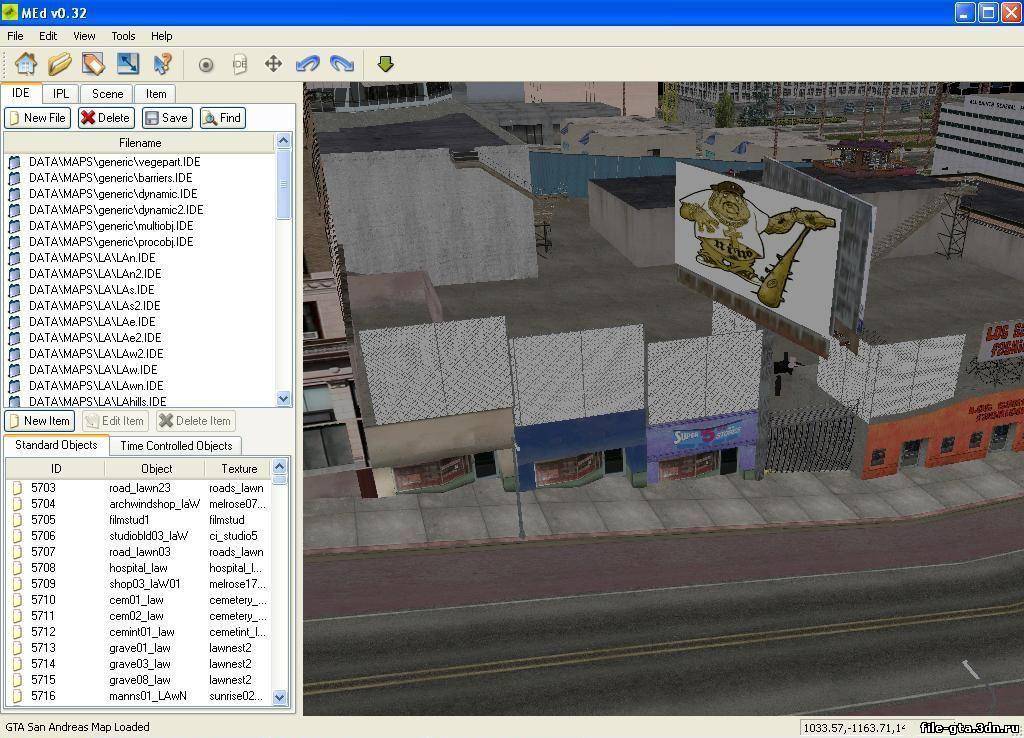The height and width of the screenshot is (738, 1024).
Task: Select the four-arrow move tool
Action: [274, 64]
